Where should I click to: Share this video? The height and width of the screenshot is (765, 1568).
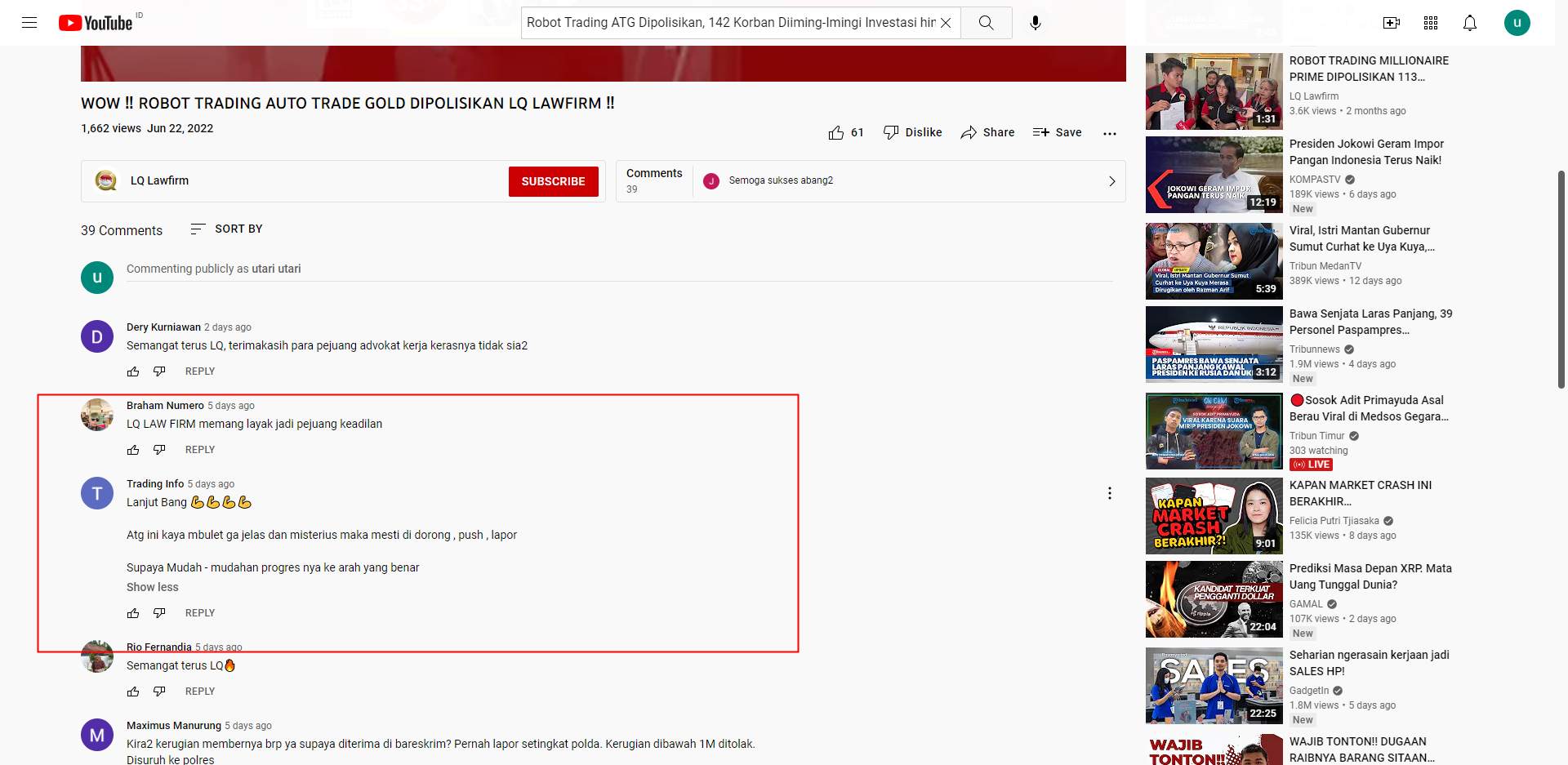987,132
